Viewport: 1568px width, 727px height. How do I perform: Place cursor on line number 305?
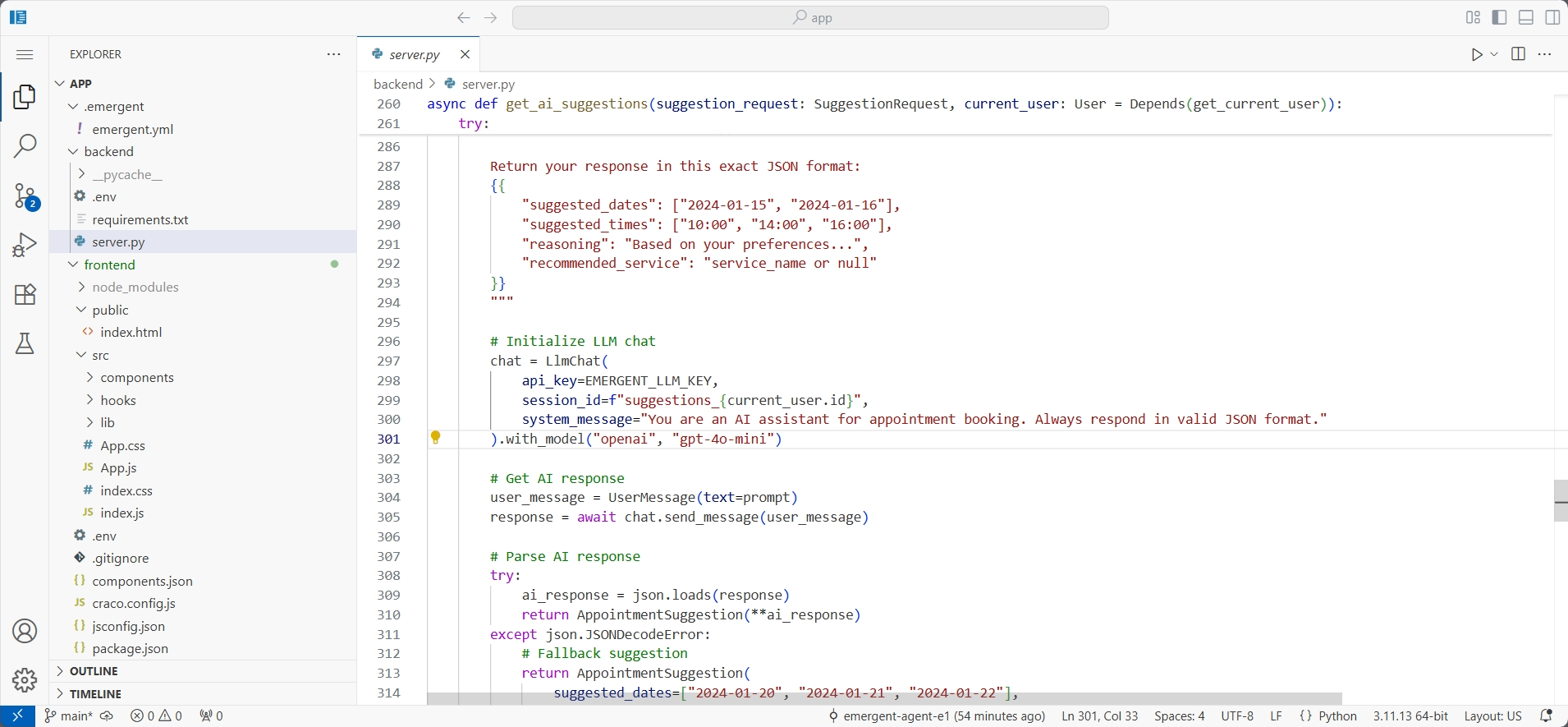tap(388, 518)
